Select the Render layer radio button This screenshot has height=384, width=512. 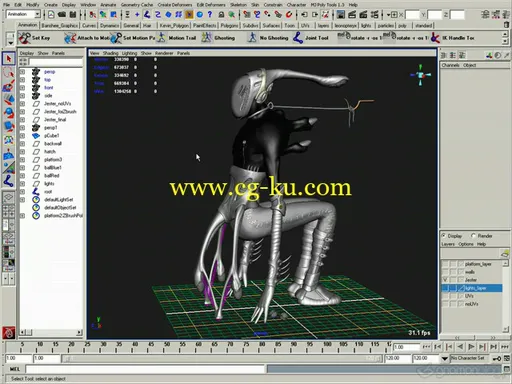(473, 236)
